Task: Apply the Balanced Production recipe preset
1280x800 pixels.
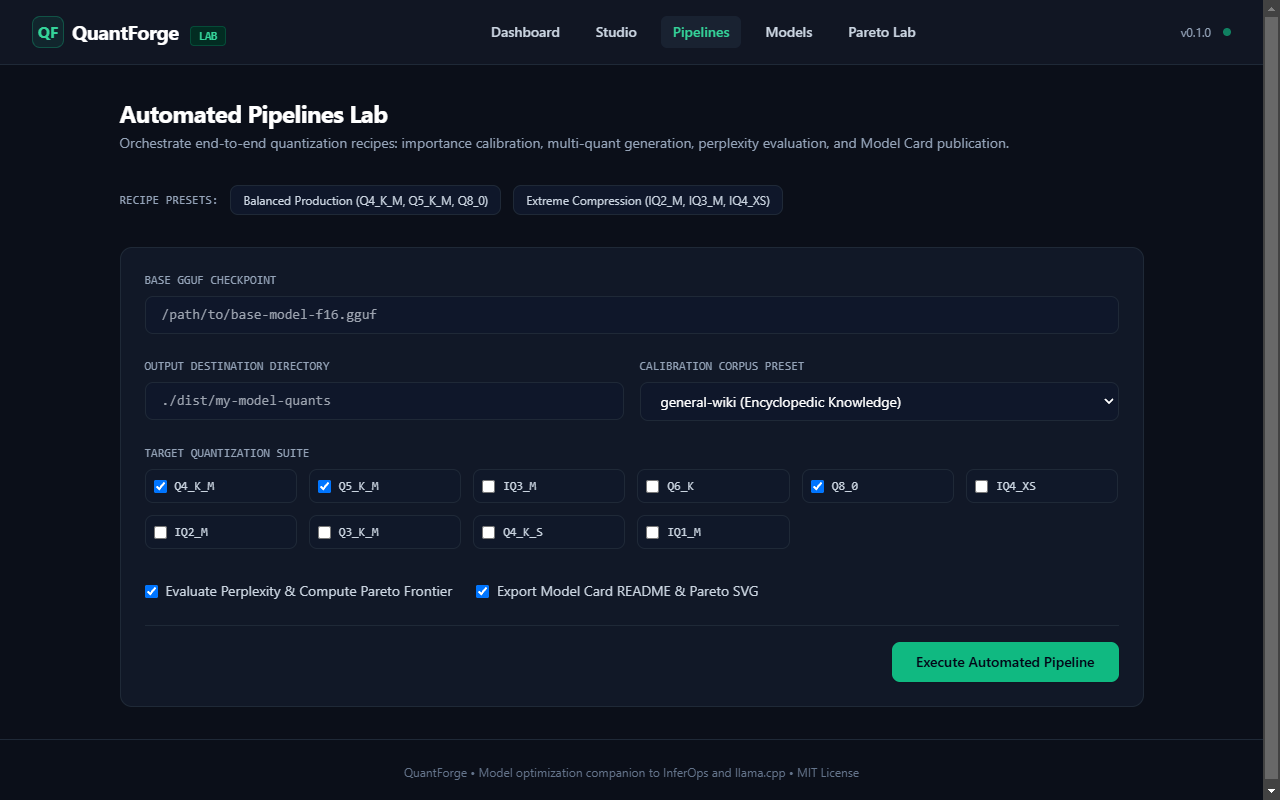Action: click(365, 200)
